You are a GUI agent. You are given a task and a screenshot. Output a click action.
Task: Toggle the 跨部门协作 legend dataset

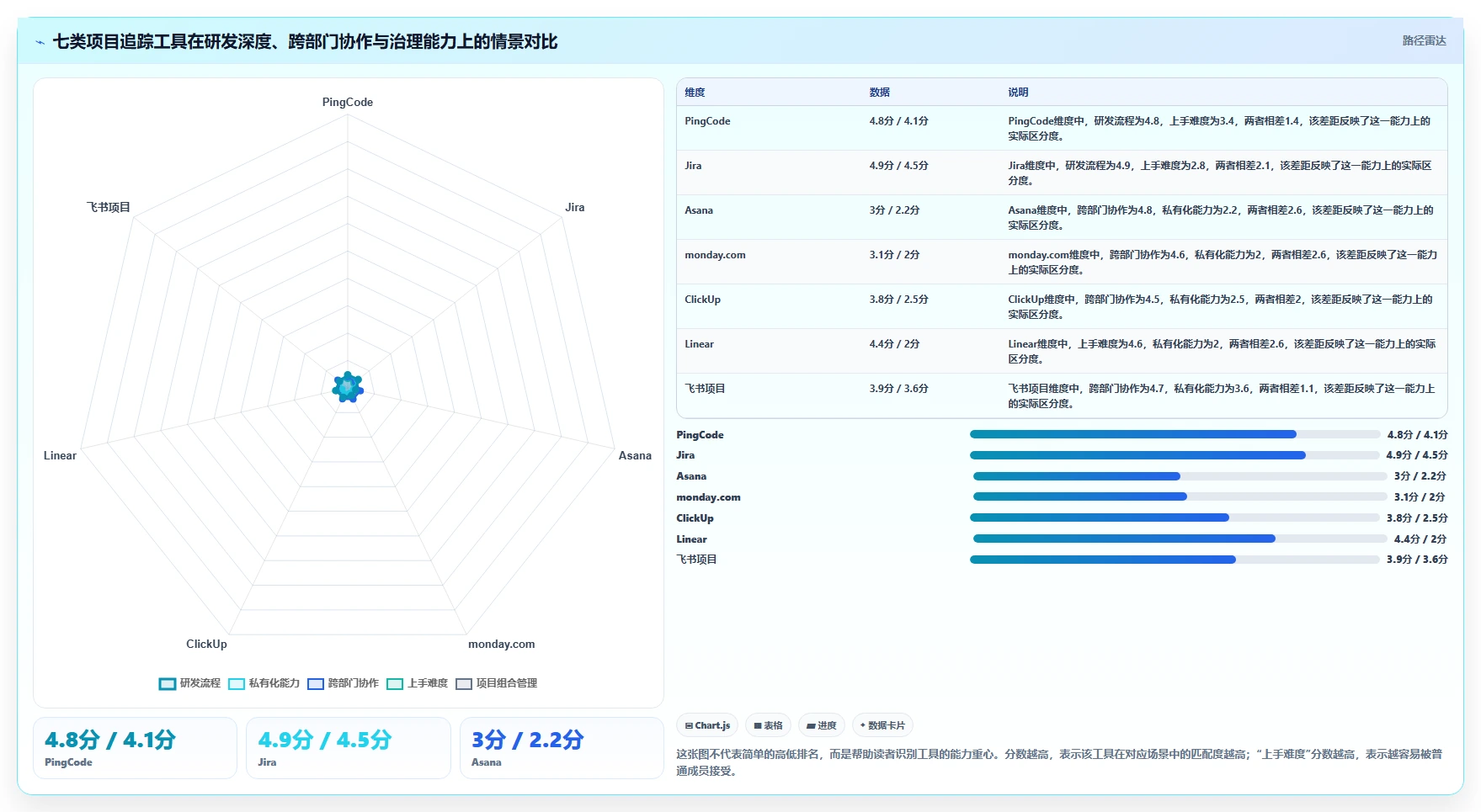pos(343,683)
